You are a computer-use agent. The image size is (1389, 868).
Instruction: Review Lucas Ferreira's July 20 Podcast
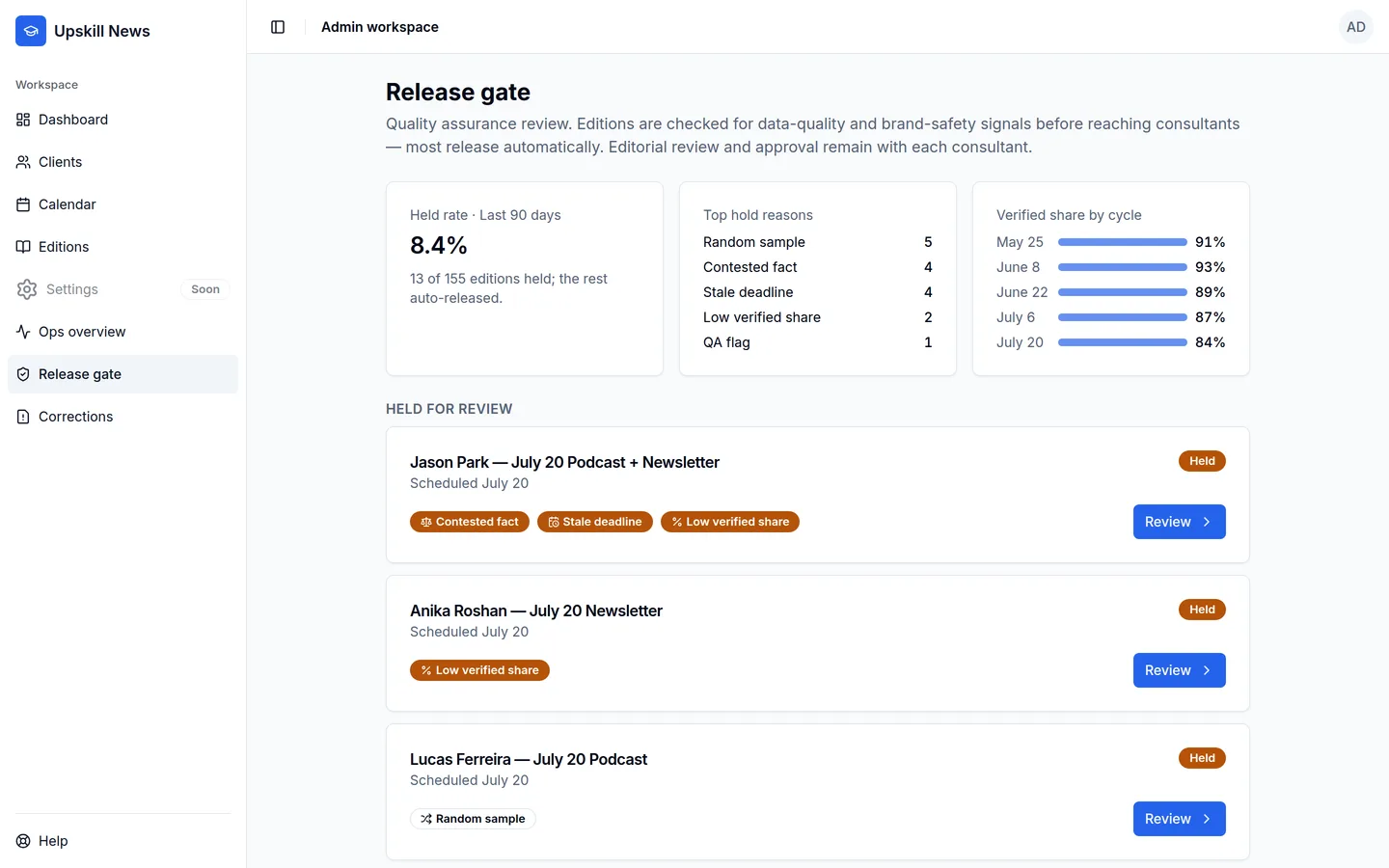pyautogui.click(x=1179, y=819)
